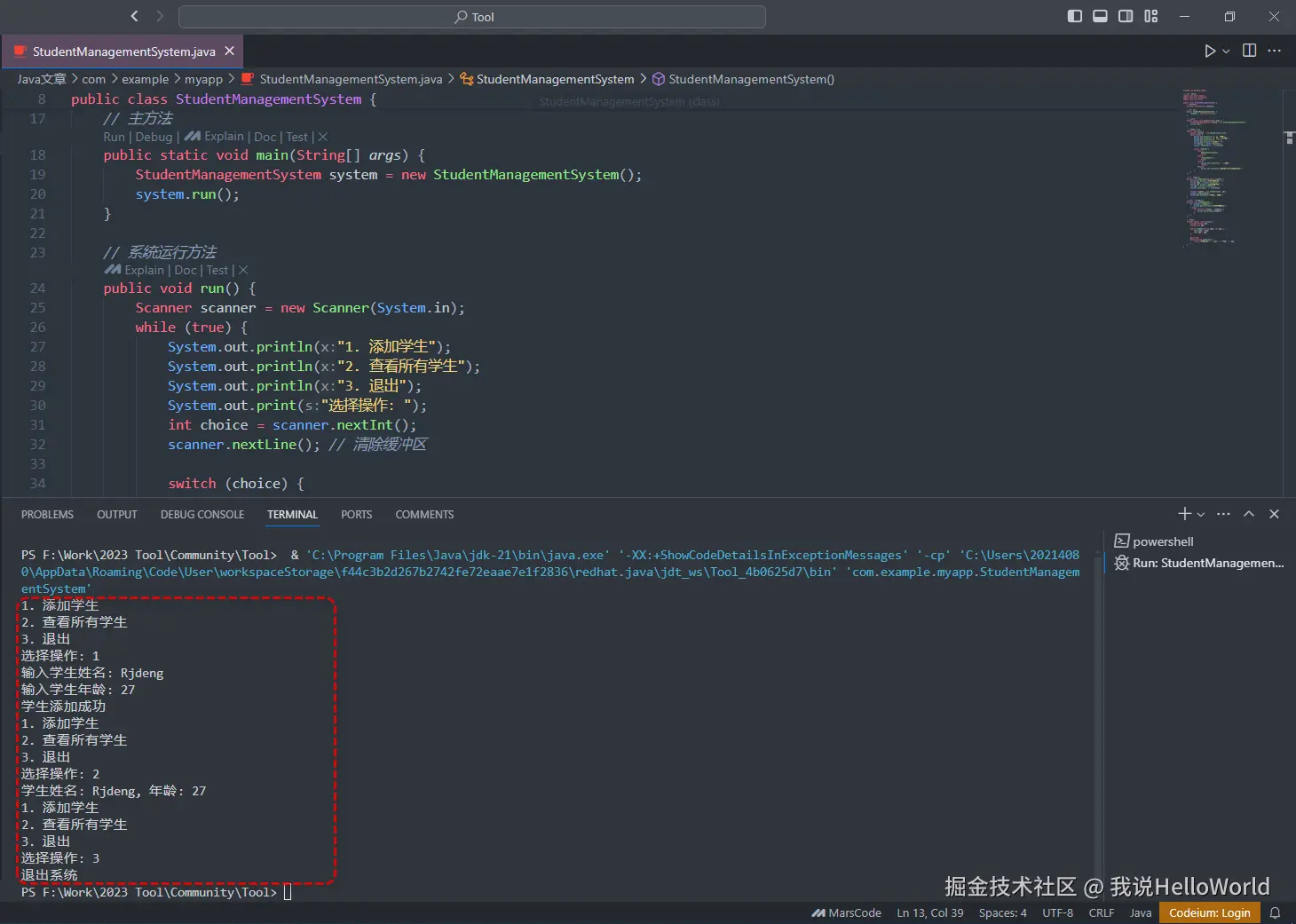Image resolution: width=1296 pixels, height=924 pixels.
Task: Open the Java文章 breadcrumb folder
Action: 42,79
